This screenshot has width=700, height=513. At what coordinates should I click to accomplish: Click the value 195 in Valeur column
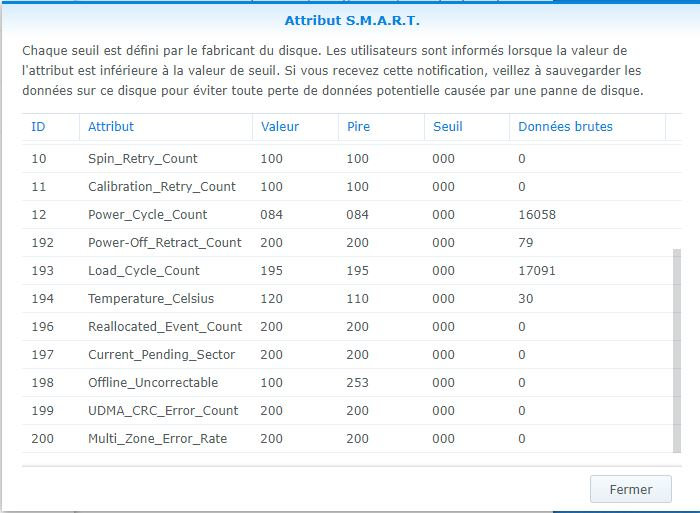point(271,271)
